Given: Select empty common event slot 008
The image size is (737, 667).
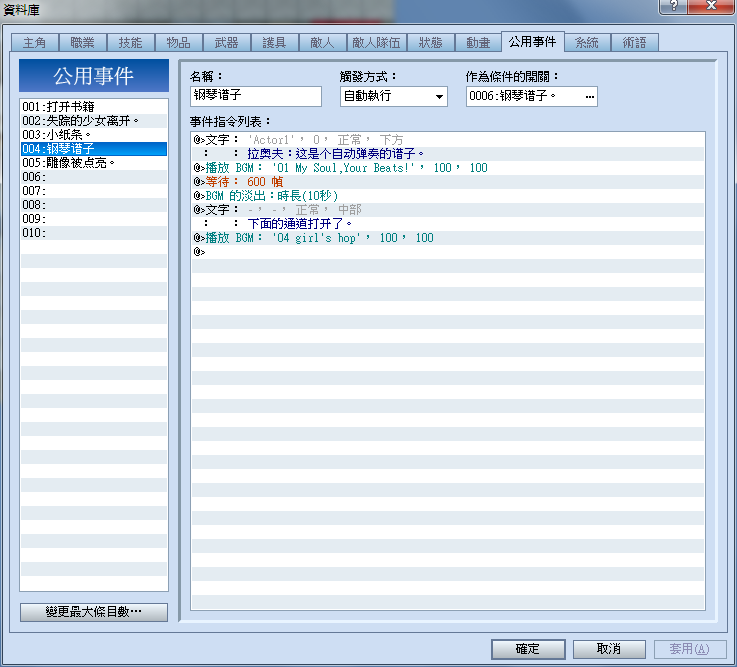Looking at the screenshot, I should tap(94, 205).
